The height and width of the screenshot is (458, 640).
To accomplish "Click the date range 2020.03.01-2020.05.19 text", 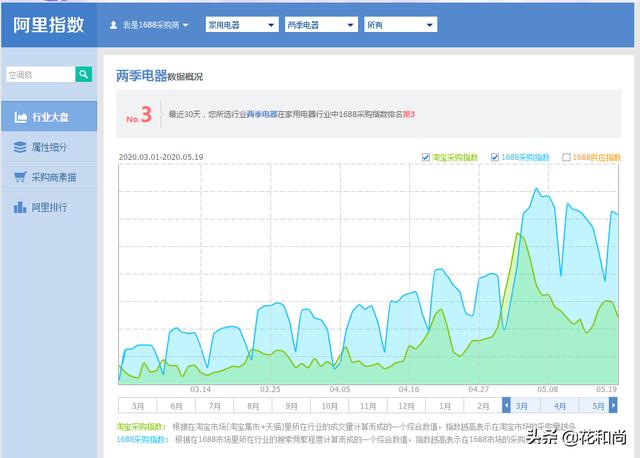I will [x=161, y=157].
